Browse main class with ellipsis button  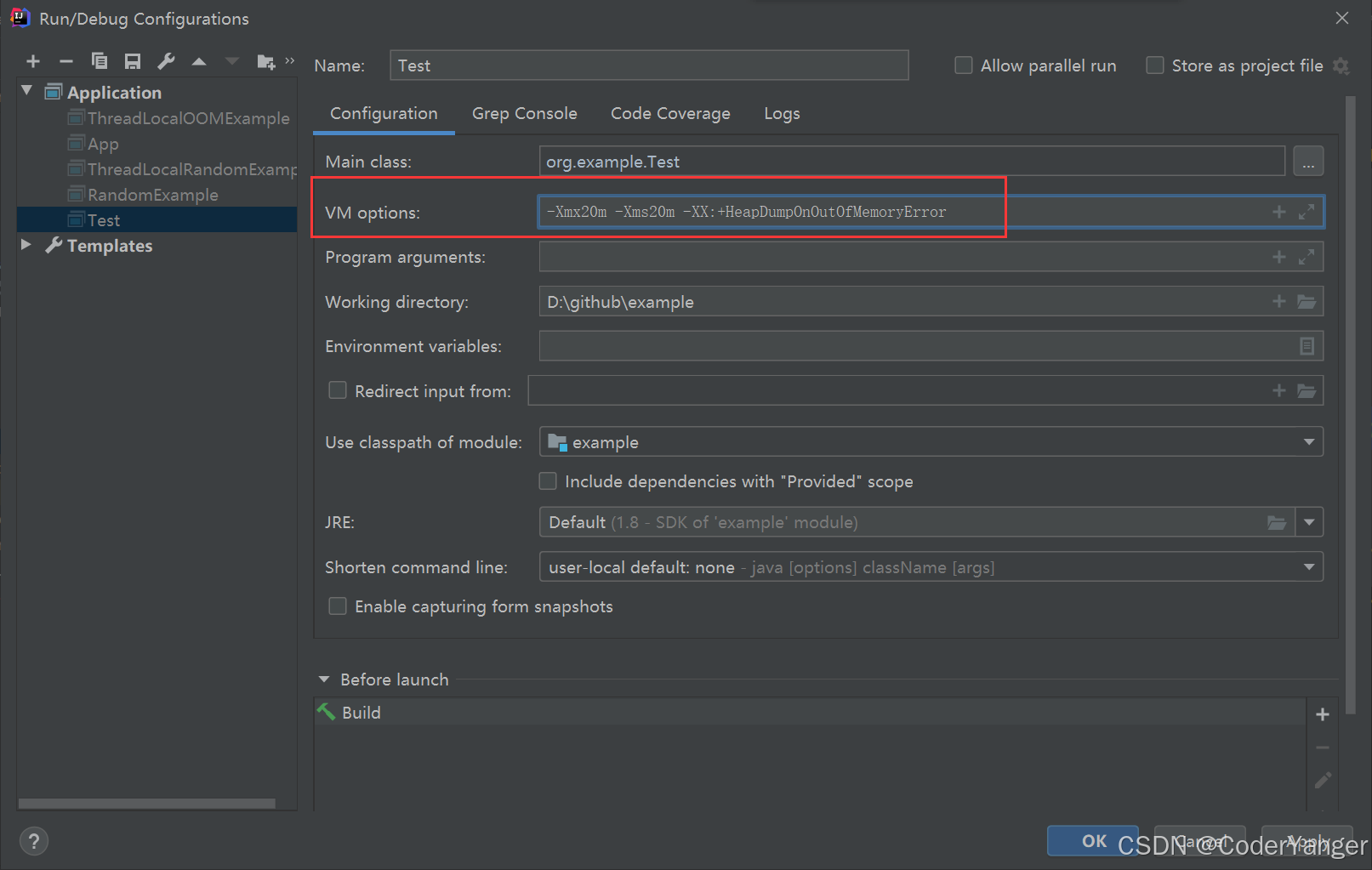point(1308,161)
